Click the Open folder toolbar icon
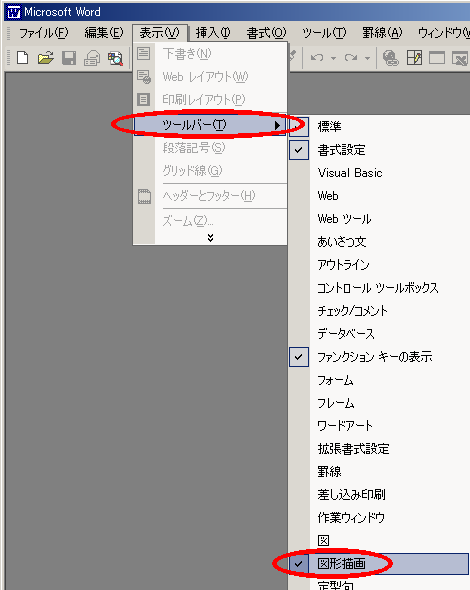This screenshot has width=470, height=590. pos(46,58)
